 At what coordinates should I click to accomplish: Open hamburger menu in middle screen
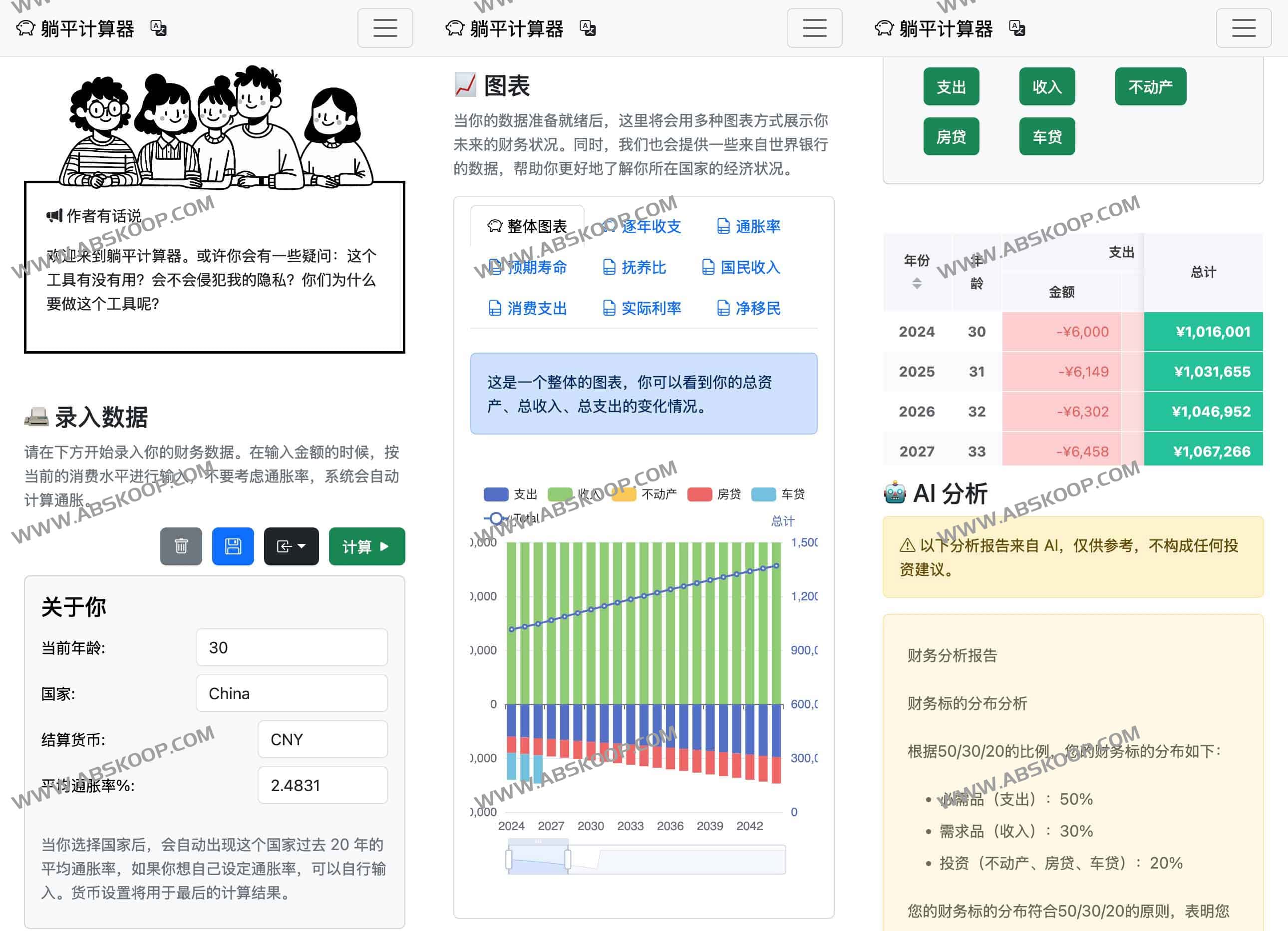[x=814, y=28]
